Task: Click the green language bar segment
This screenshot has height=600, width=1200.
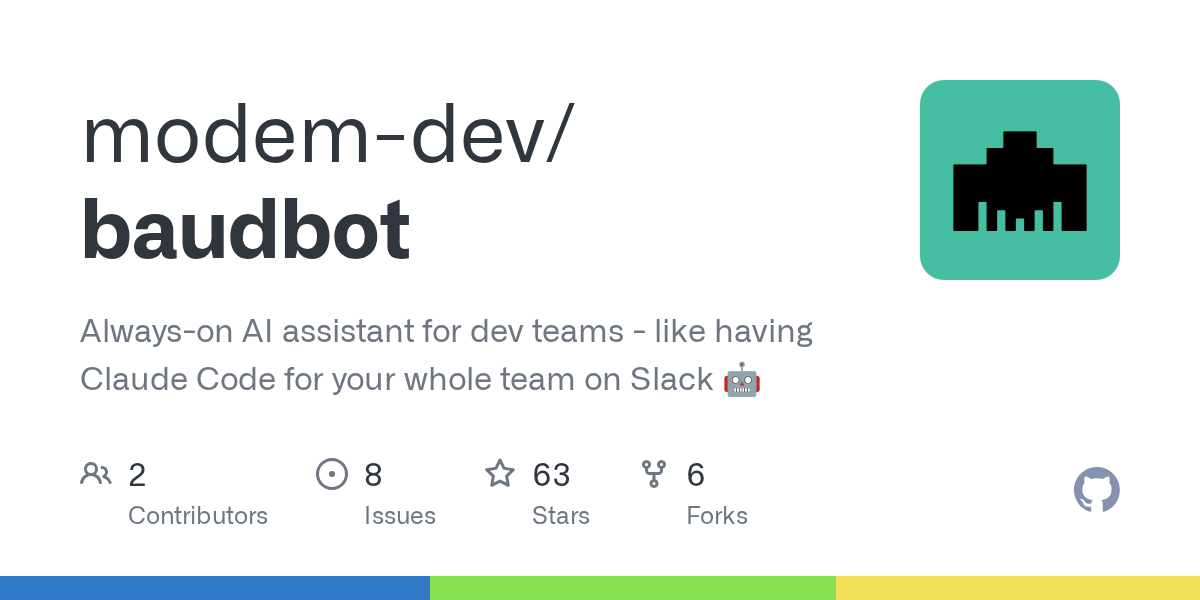Action: click(x=632, y=588)
